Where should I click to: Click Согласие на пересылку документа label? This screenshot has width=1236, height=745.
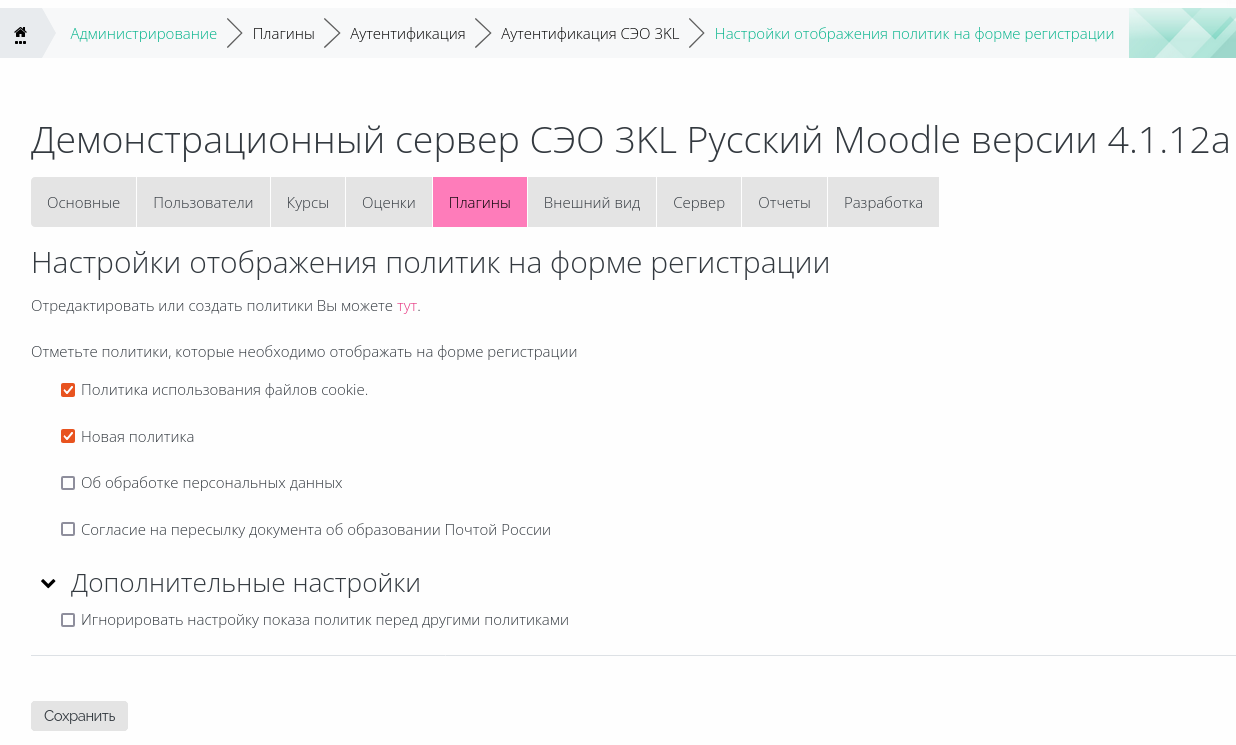[316, 530]
